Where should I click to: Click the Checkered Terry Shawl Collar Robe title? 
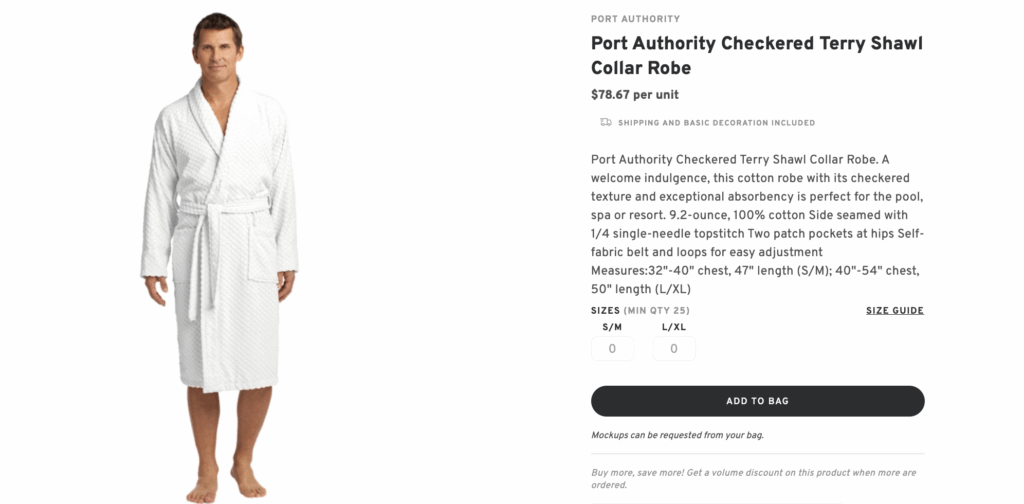point(756,56)
